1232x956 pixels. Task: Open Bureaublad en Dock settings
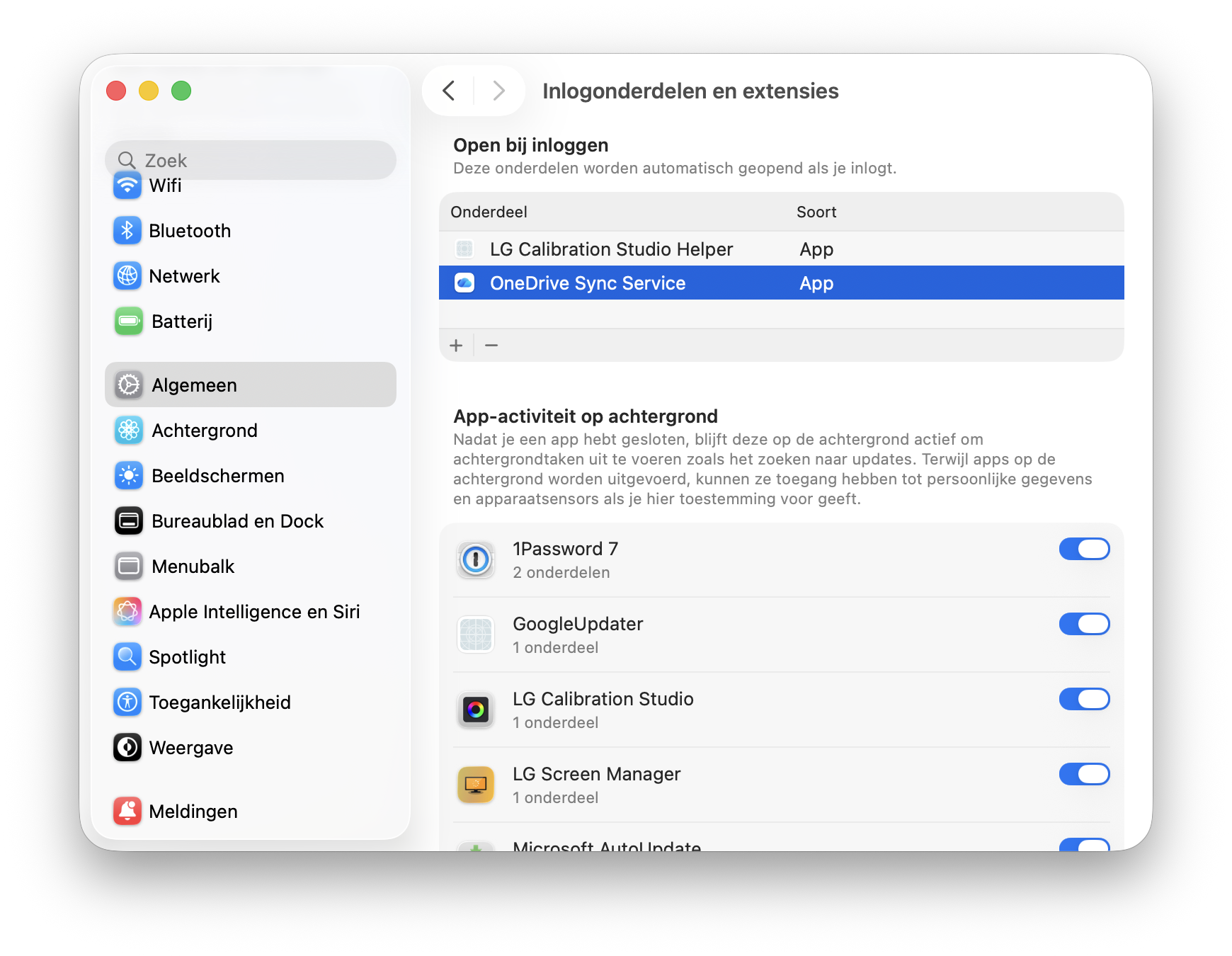(x=237, y=521)
